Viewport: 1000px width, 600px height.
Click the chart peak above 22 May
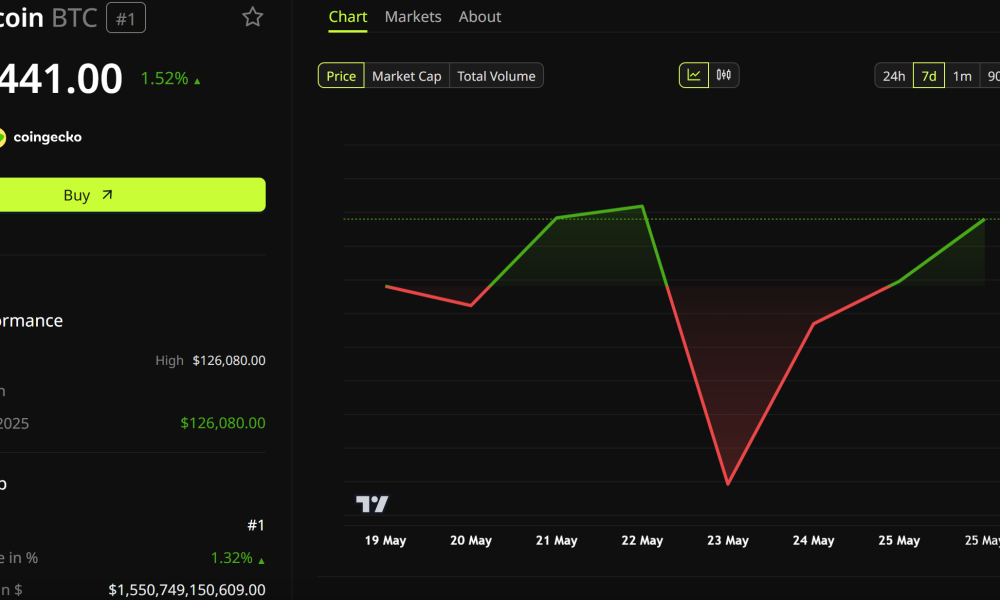tap(642, 206)
